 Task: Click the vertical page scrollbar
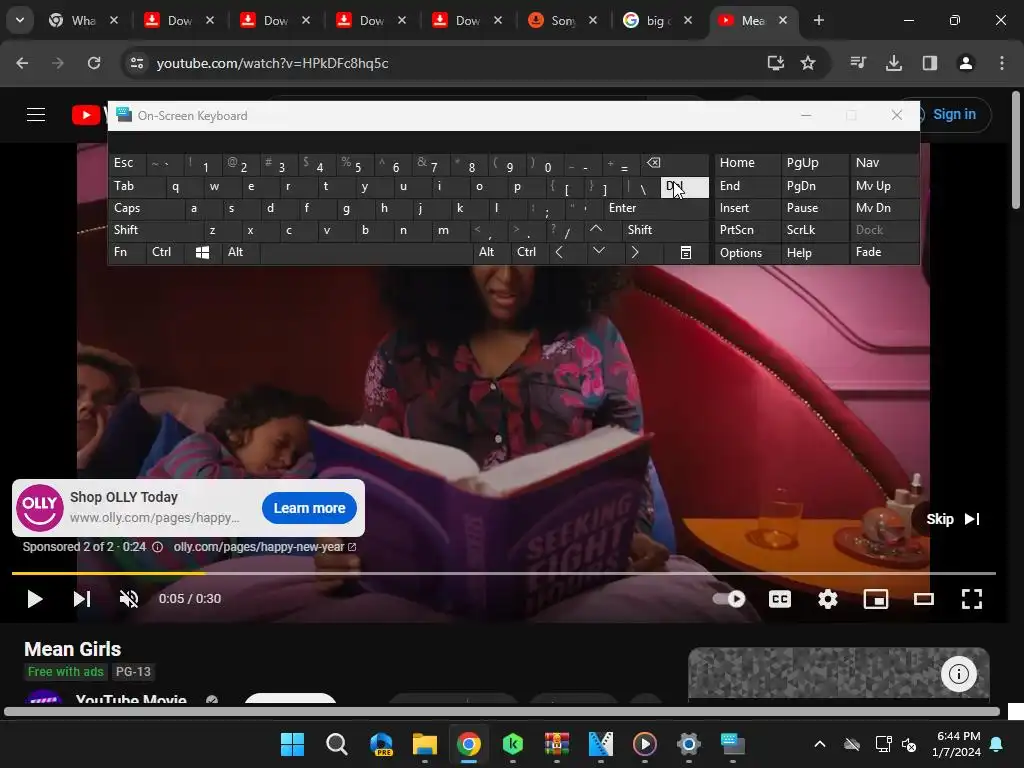coord(1016,150)
